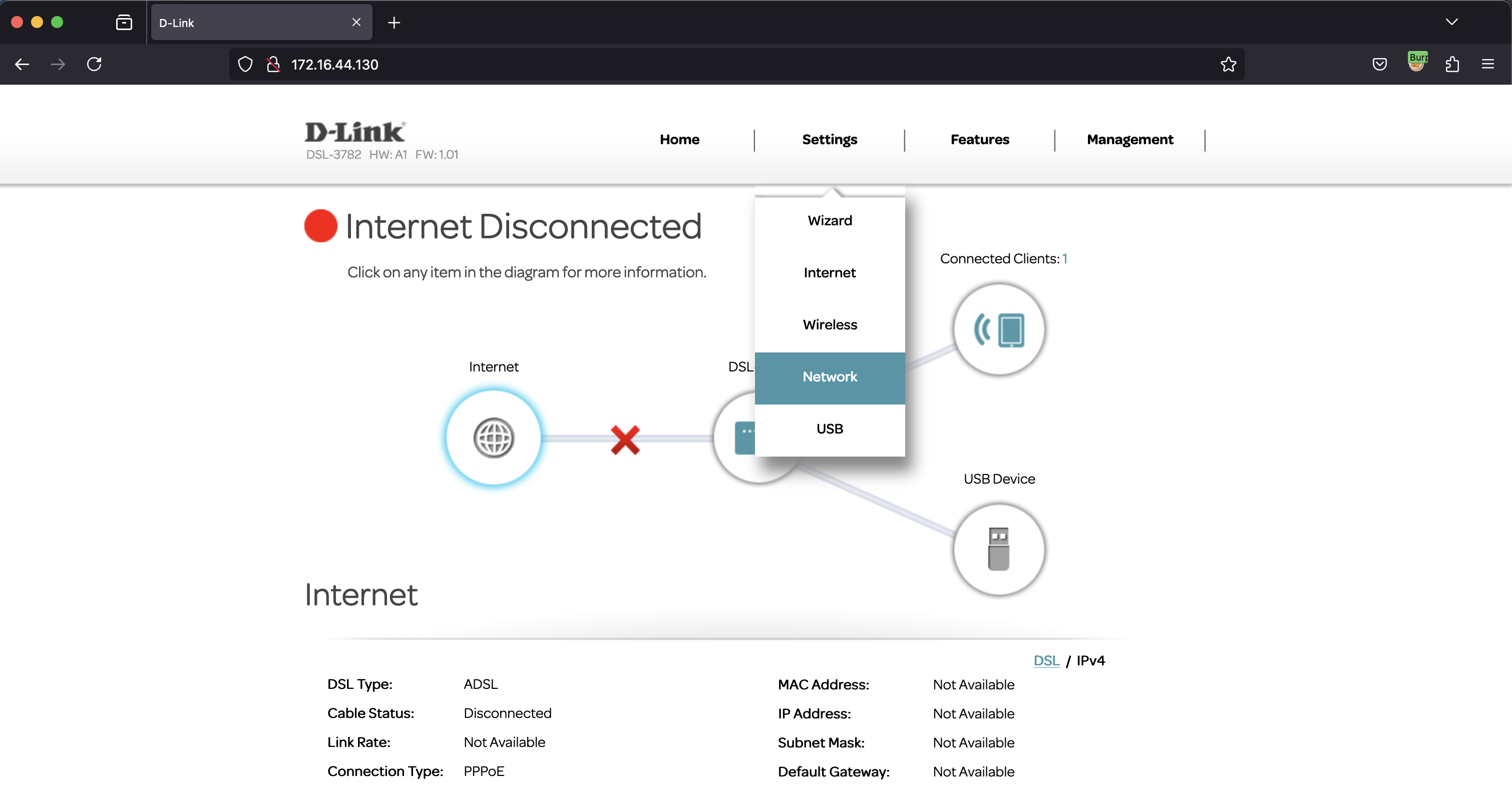Open the Features menu
This screenshot has height=788, width=1512.
coord(980,140)
